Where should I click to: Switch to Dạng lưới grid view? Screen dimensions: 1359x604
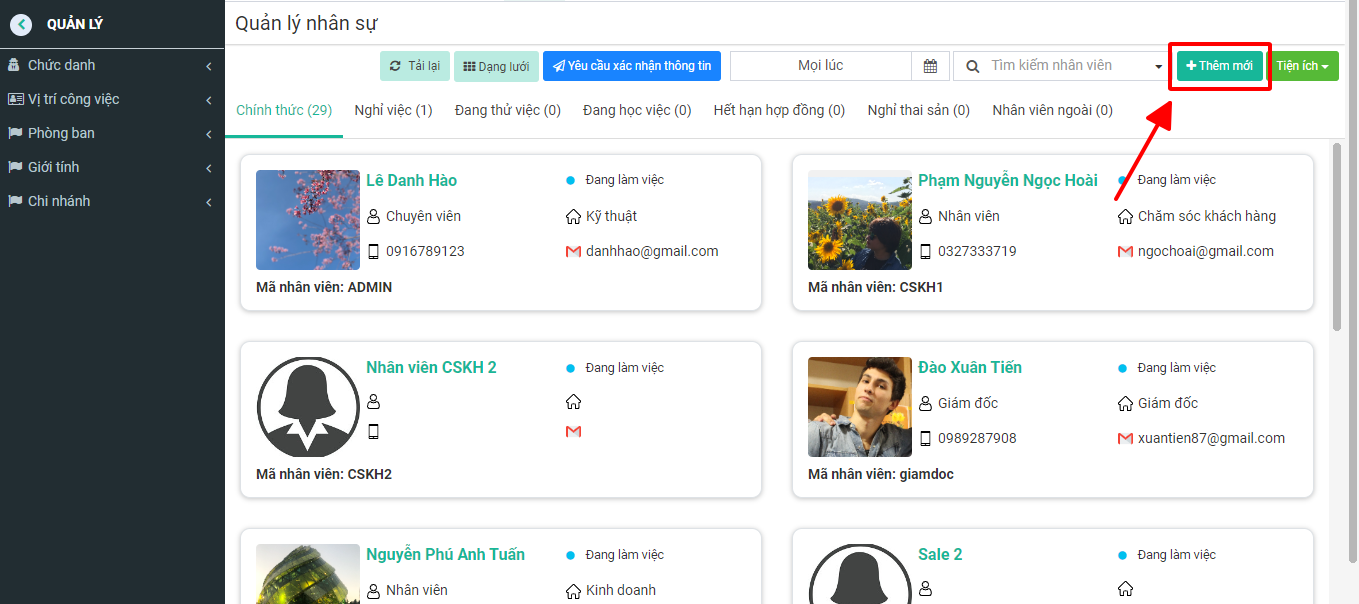click(497, 66)
